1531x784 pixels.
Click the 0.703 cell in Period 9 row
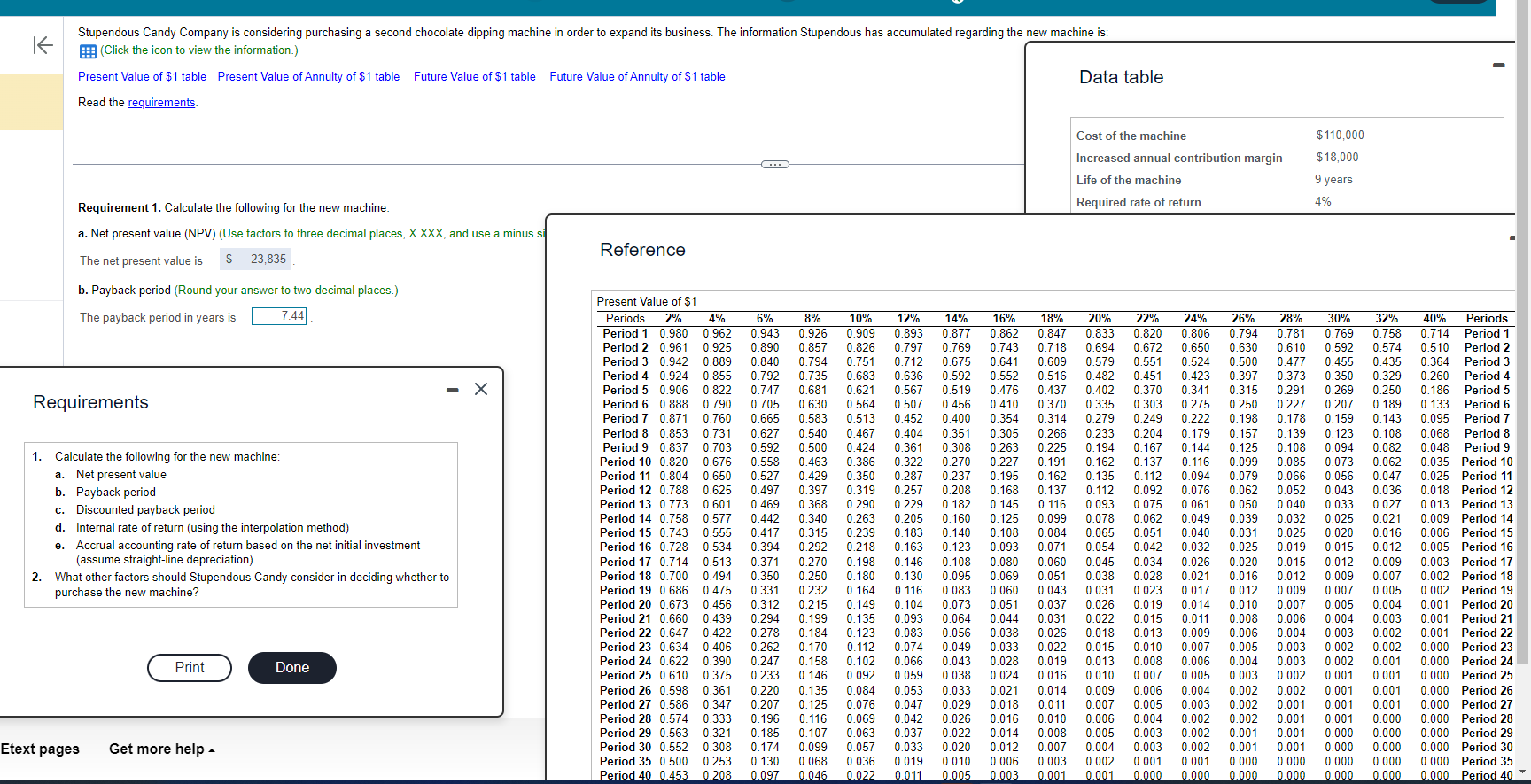pos(717,448)
